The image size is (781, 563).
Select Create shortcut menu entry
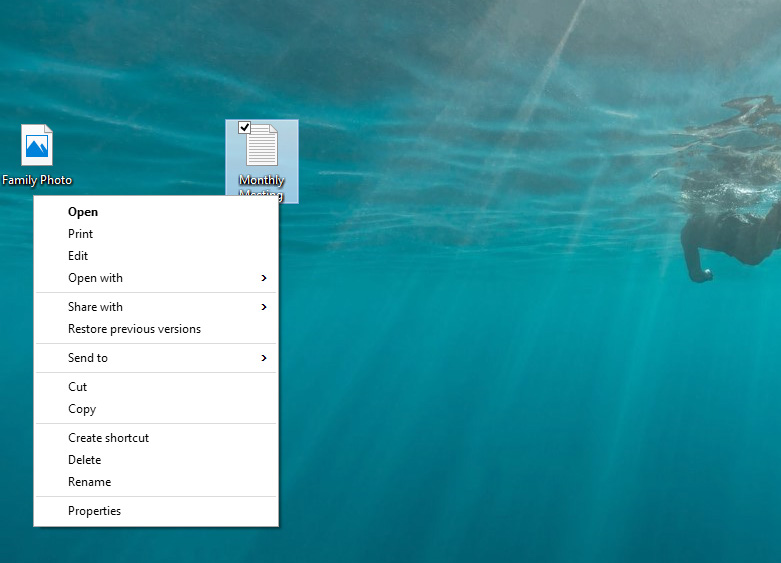pyautogui.click(x=155, y=437)
